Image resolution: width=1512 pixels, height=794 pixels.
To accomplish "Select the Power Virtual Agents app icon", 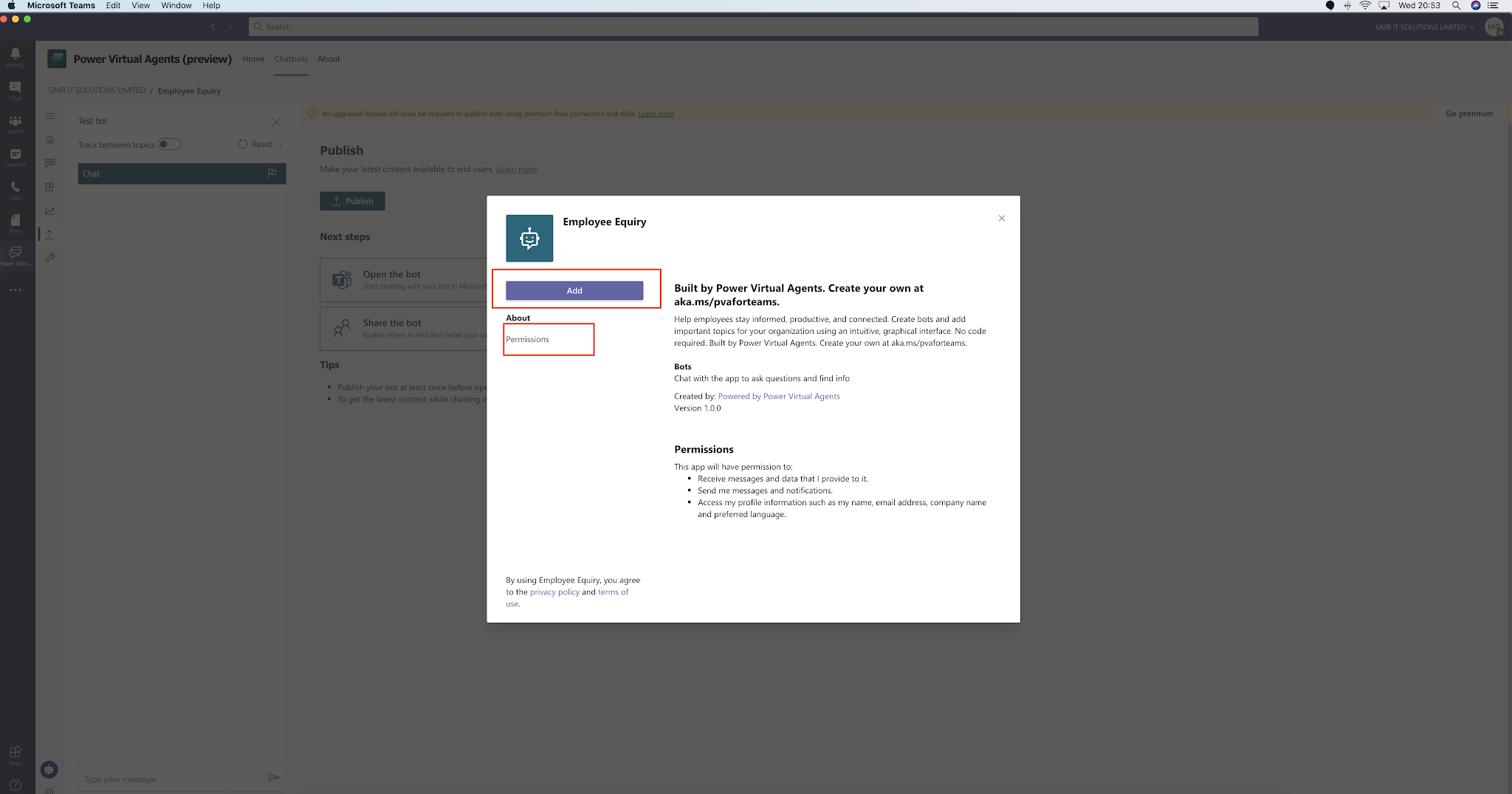I will pyautogui.click(x=15, y=256).
